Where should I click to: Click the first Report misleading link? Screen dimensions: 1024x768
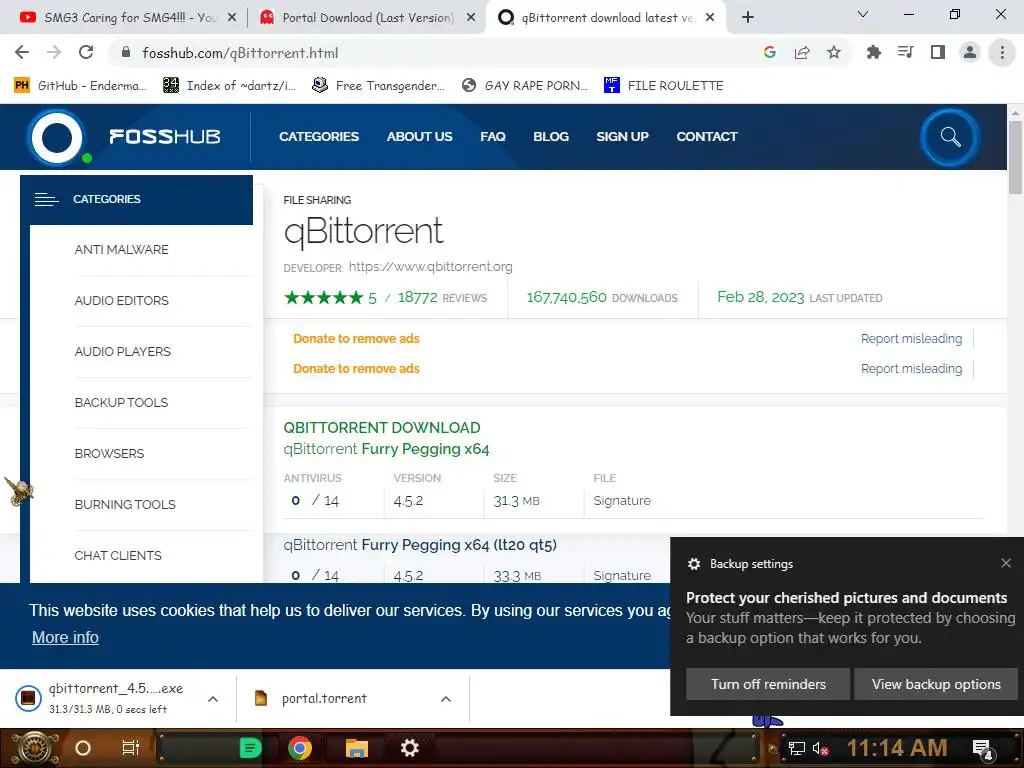click(911, 338)
